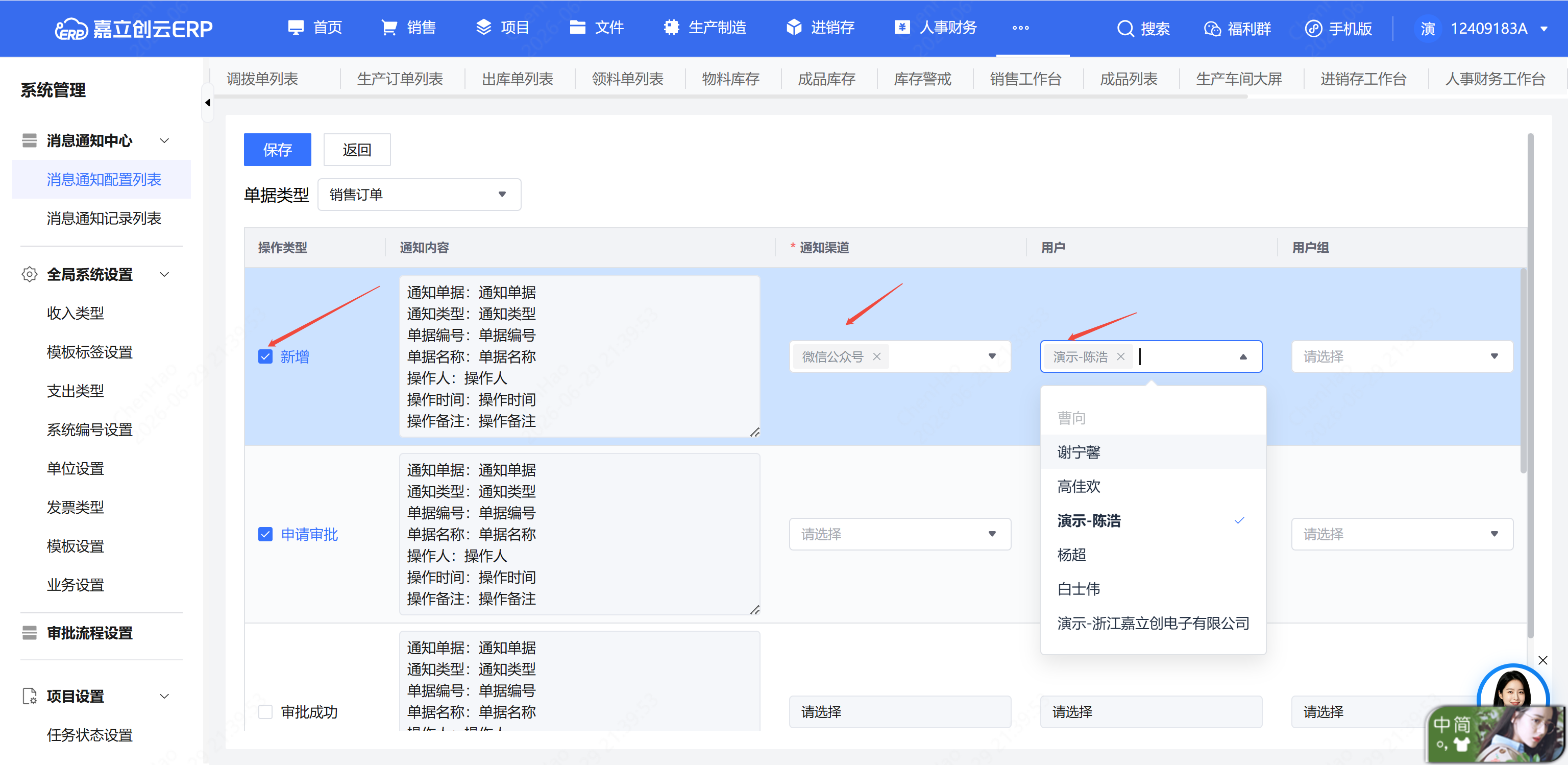
Task: Switch to the 生产车间大屏 tab
Action: coord(1239,79)
